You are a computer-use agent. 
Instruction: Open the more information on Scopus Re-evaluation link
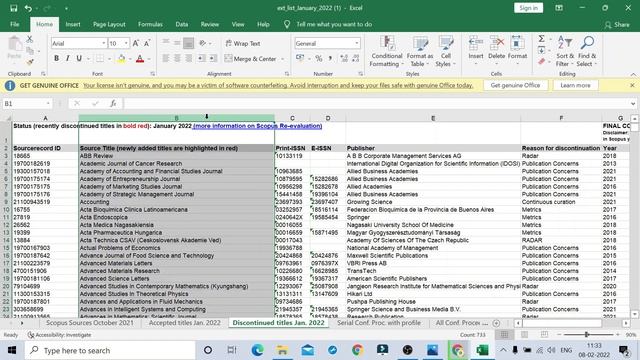click(257, 126)
